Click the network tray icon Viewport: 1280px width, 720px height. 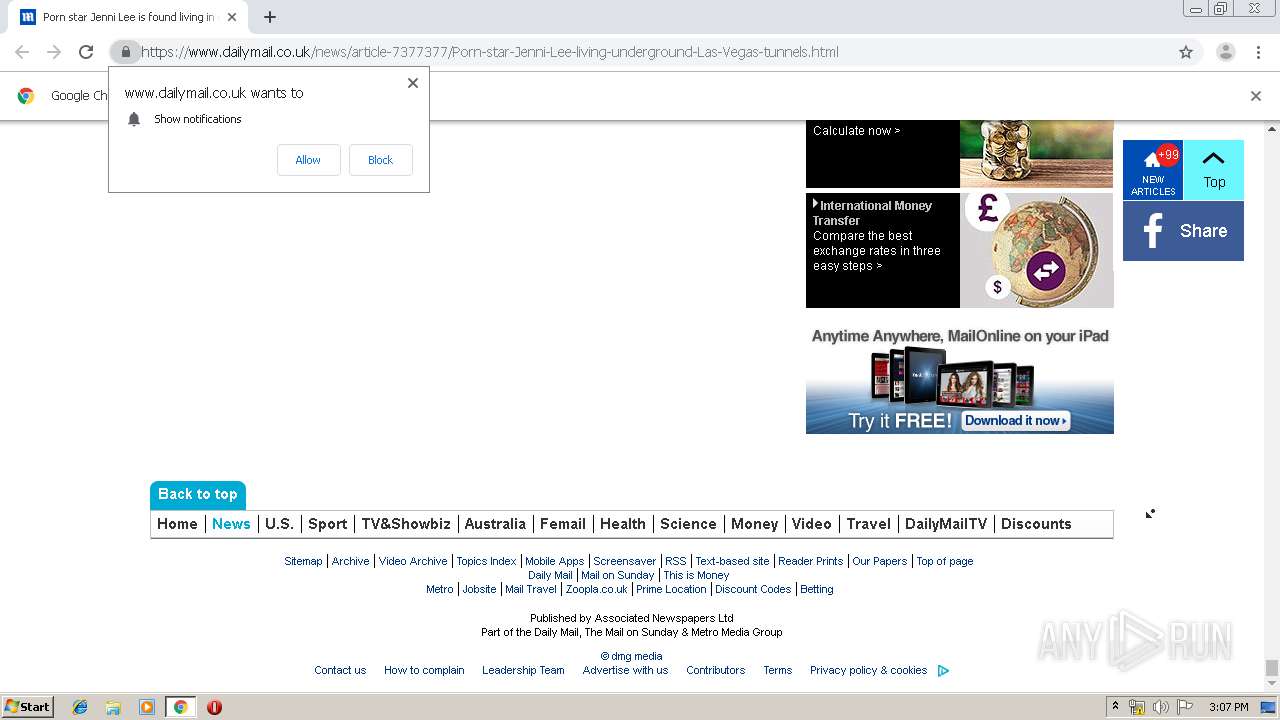click(1137, 707)
